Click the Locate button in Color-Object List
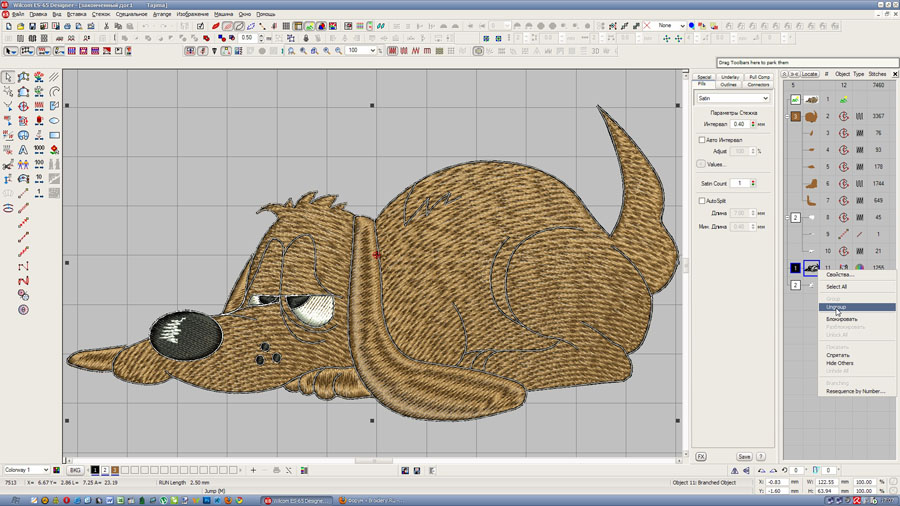900x506 pixels. pos(809,74)
